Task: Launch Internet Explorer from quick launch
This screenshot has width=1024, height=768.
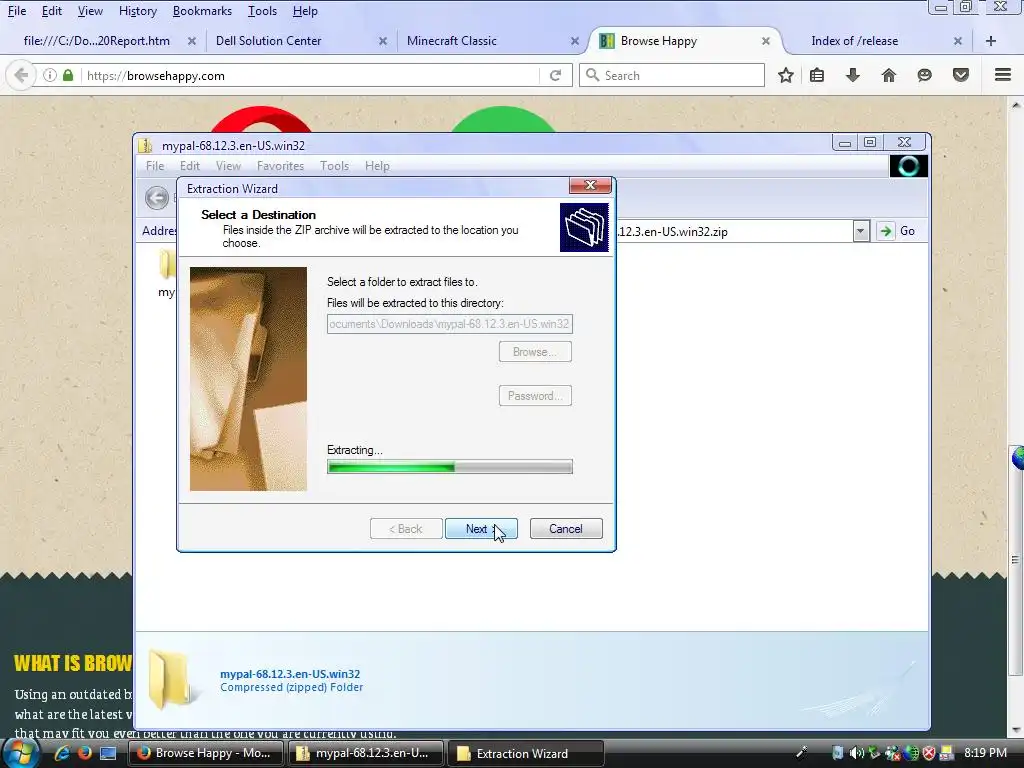Action: [63, 753]
